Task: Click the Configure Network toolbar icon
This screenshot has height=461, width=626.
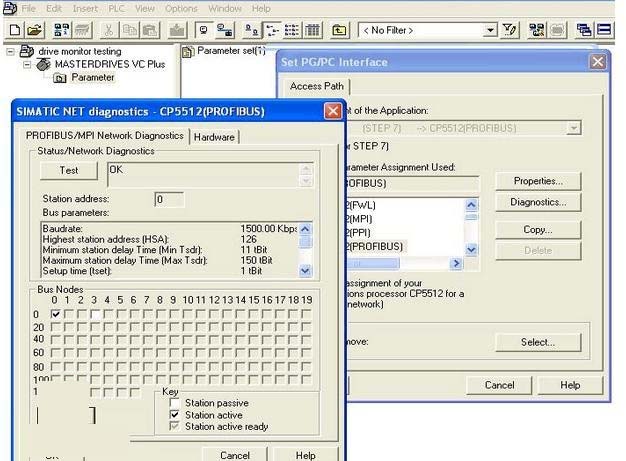Action: (536, 30)
